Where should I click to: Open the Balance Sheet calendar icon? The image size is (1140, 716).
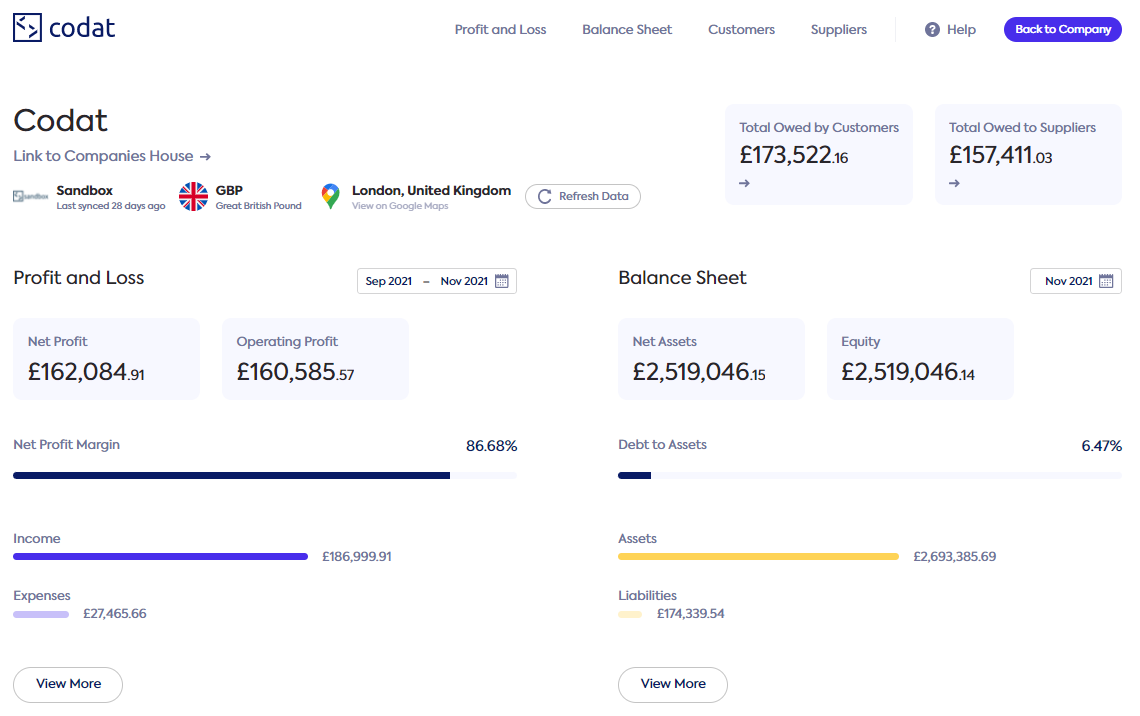point(1106,281)
